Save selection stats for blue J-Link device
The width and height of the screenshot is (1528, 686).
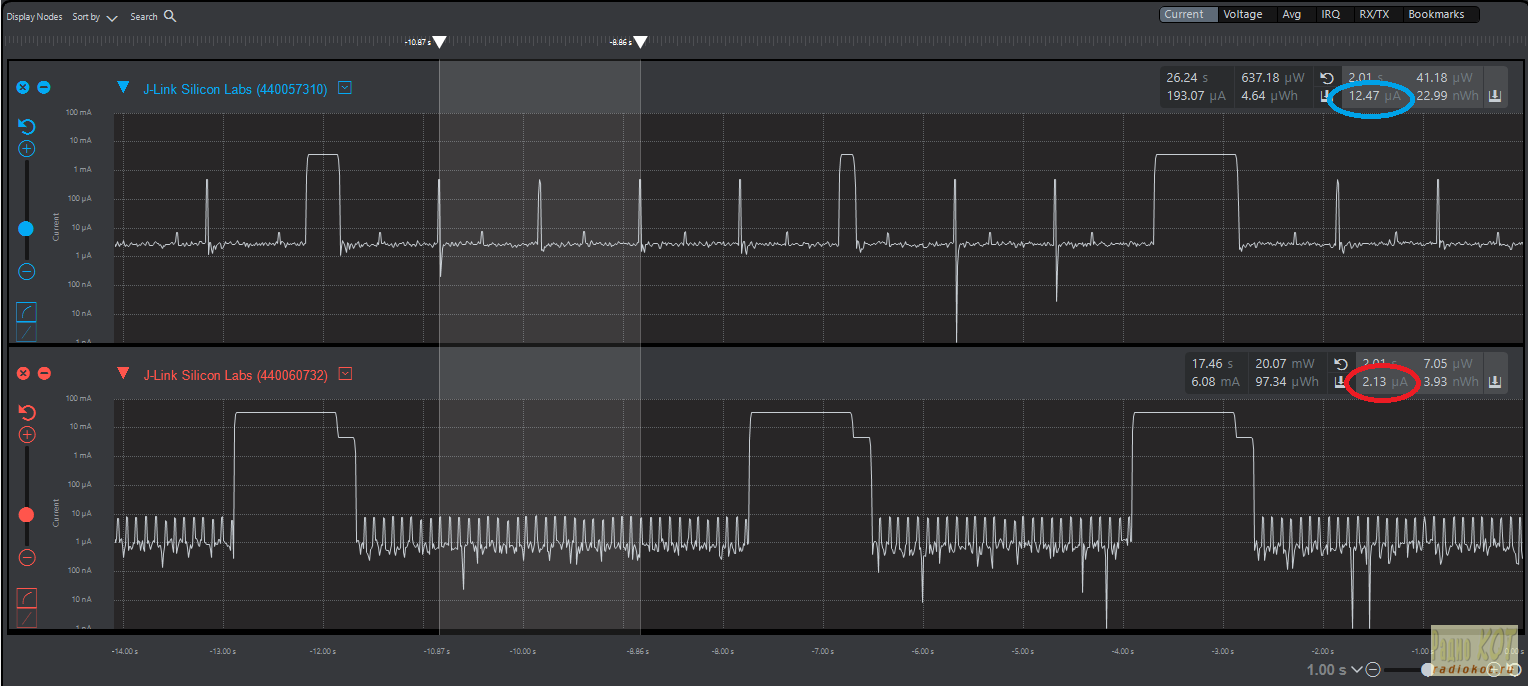point(1495,96)
